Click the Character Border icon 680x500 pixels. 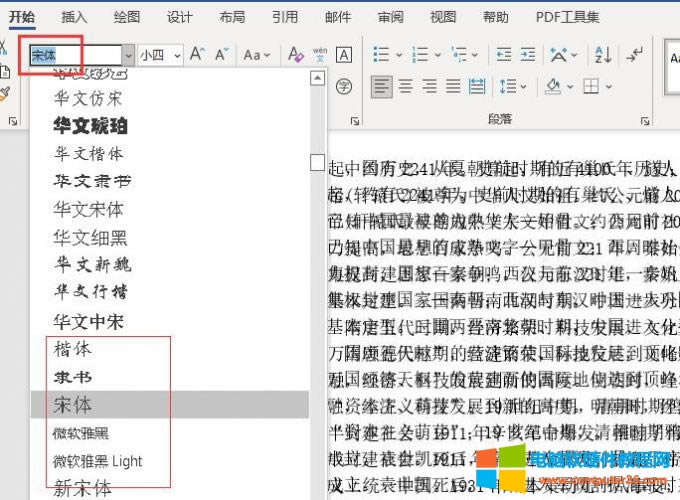click(x=344, y=55)
